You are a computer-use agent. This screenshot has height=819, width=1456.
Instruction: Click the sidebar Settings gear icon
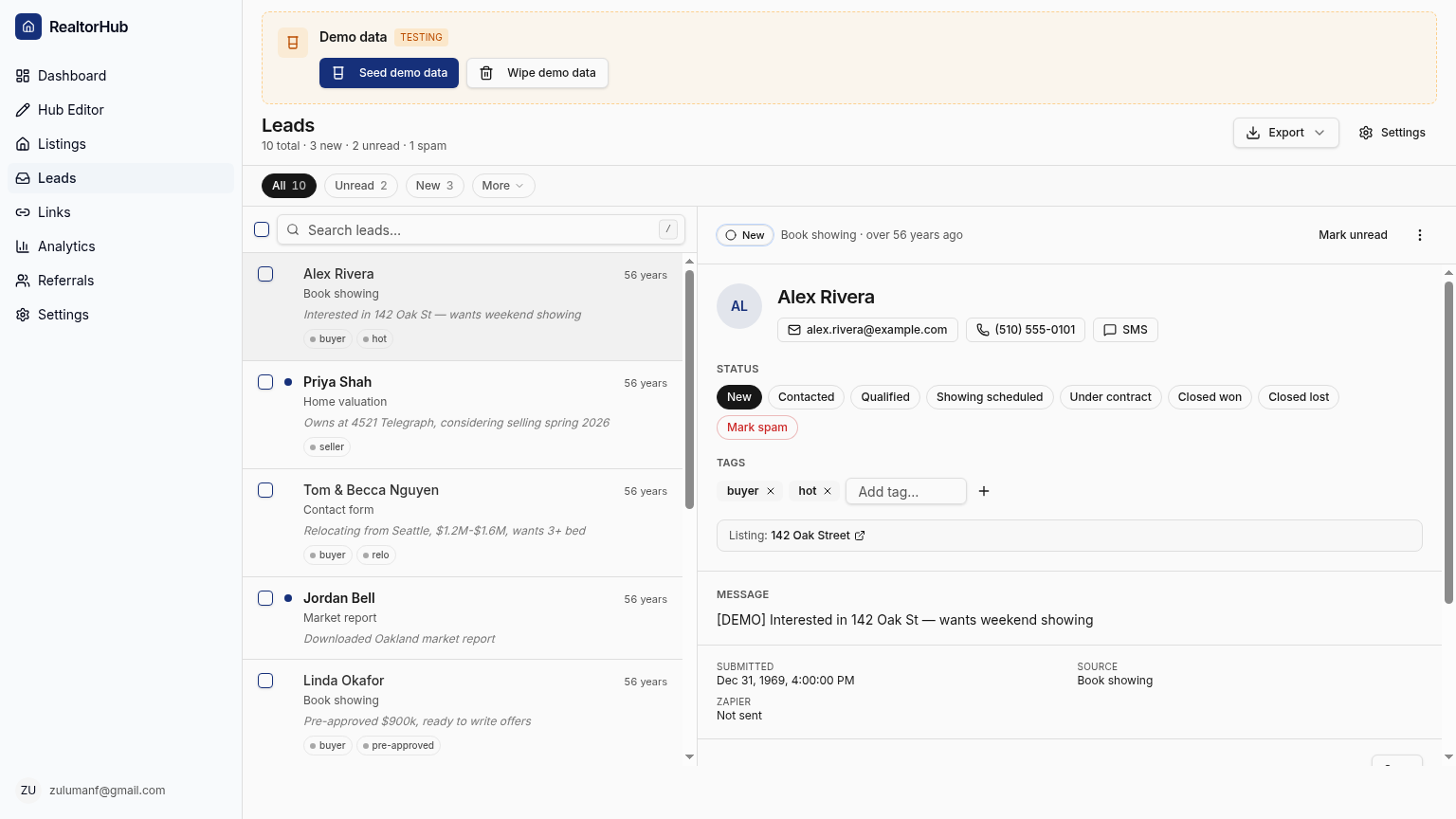pos(23,315)
